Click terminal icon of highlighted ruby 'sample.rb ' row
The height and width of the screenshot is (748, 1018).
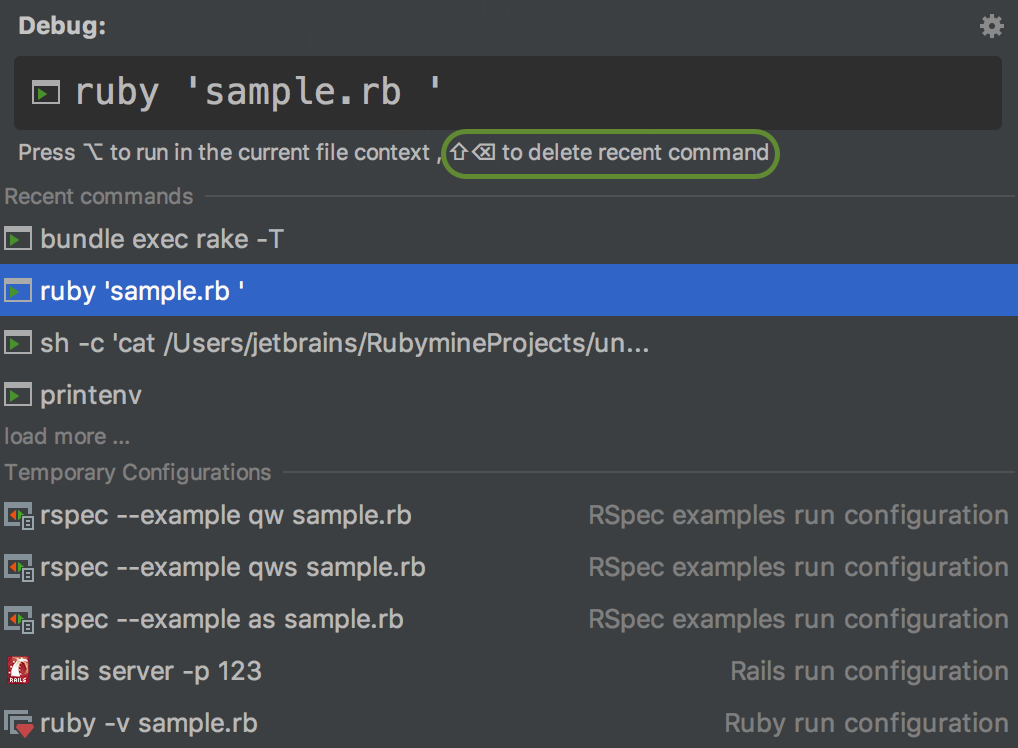click(18, 291)
